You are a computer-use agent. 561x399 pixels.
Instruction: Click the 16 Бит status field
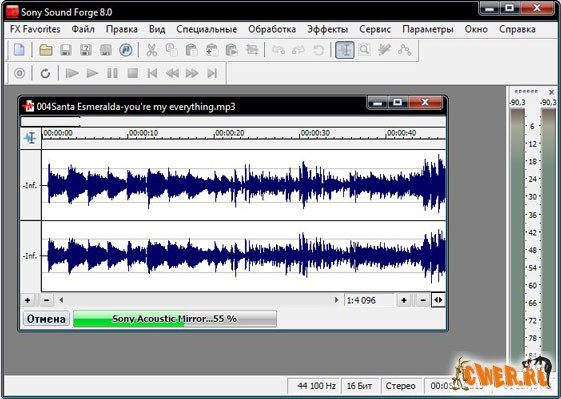click(360, 386)
